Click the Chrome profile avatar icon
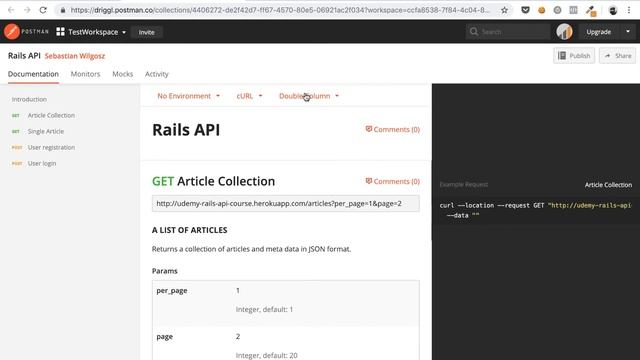640x360 pixels. point(613,11)
